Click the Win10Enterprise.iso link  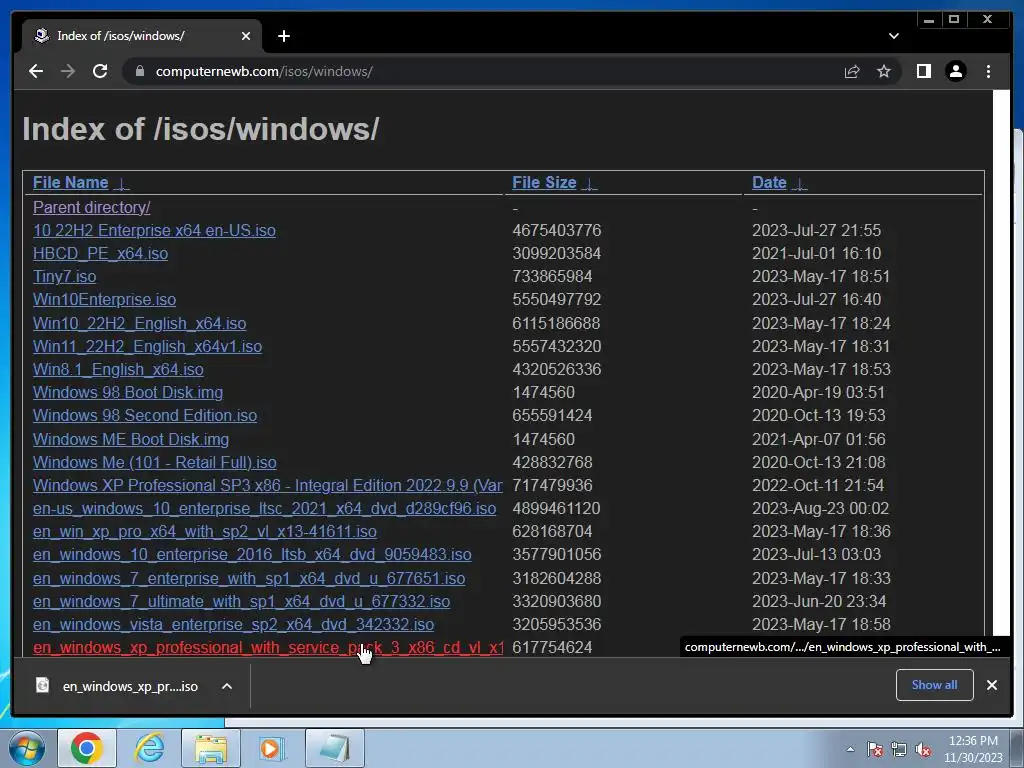(x=104, y=299)
